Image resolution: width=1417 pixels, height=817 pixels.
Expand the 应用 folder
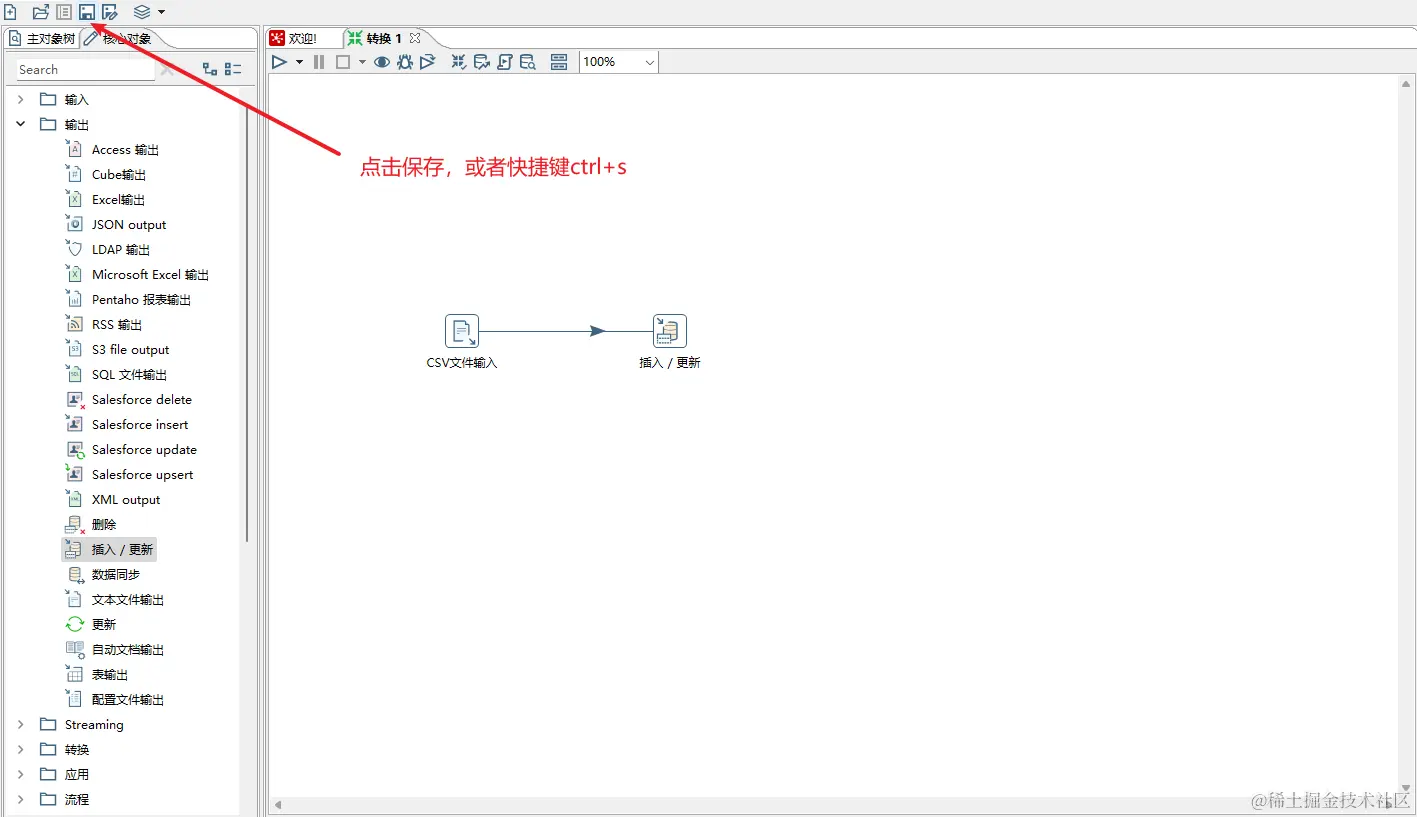click(x=21, y=775)
